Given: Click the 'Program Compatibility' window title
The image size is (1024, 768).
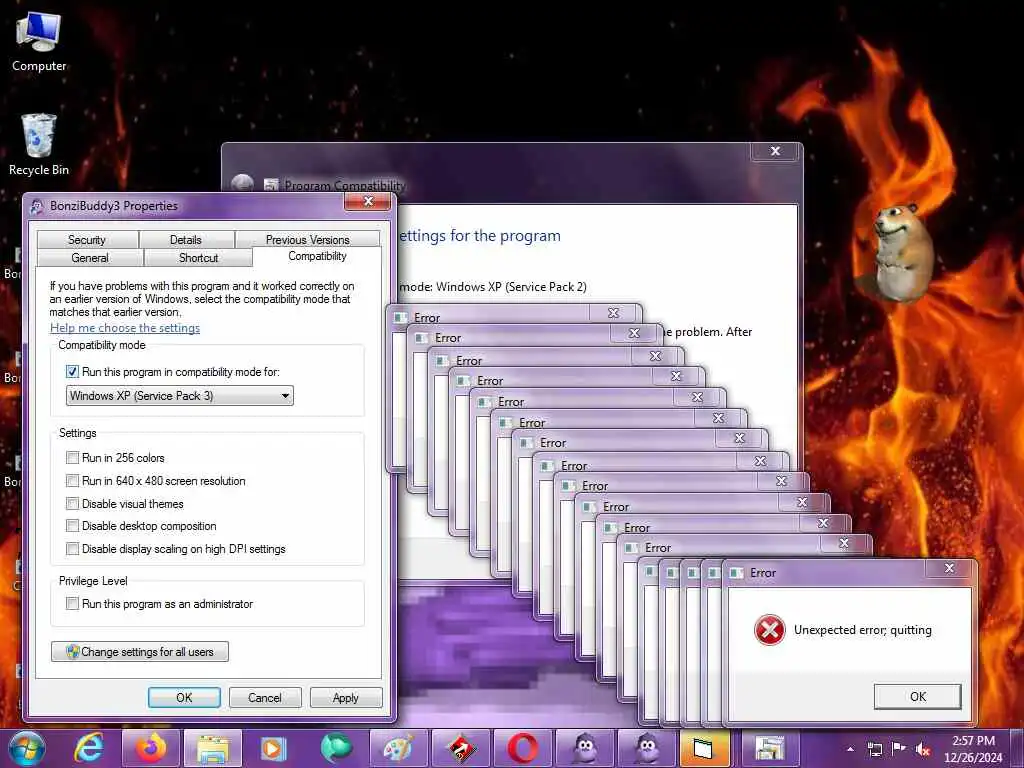Looking at the screenshot, I should pos(345,185).
